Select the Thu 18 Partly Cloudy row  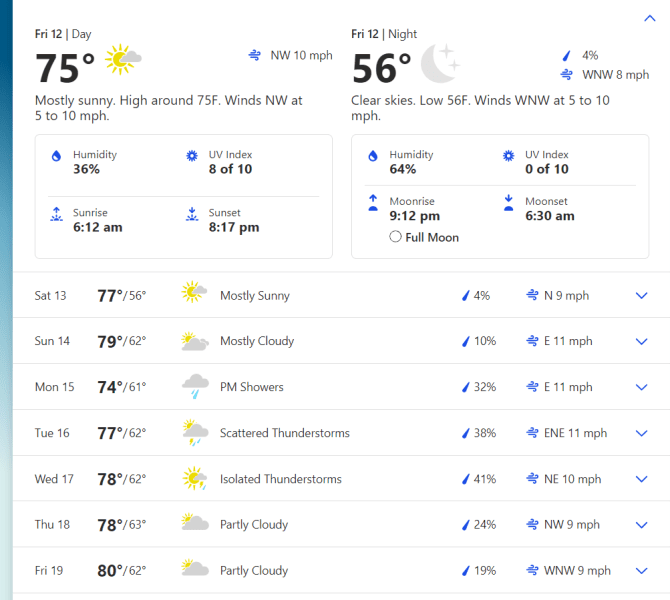(341, 524)
